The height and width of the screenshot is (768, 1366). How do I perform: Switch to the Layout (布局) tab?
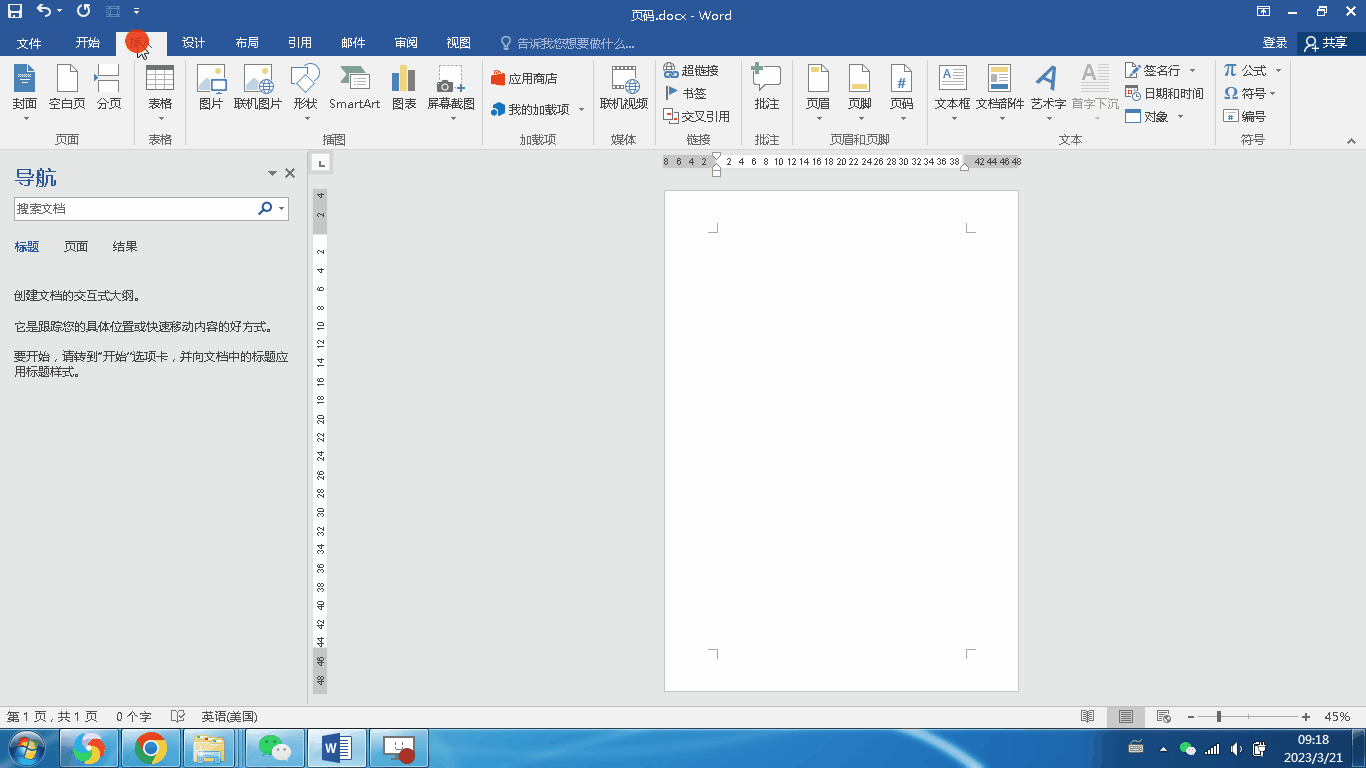pos(247,43)
